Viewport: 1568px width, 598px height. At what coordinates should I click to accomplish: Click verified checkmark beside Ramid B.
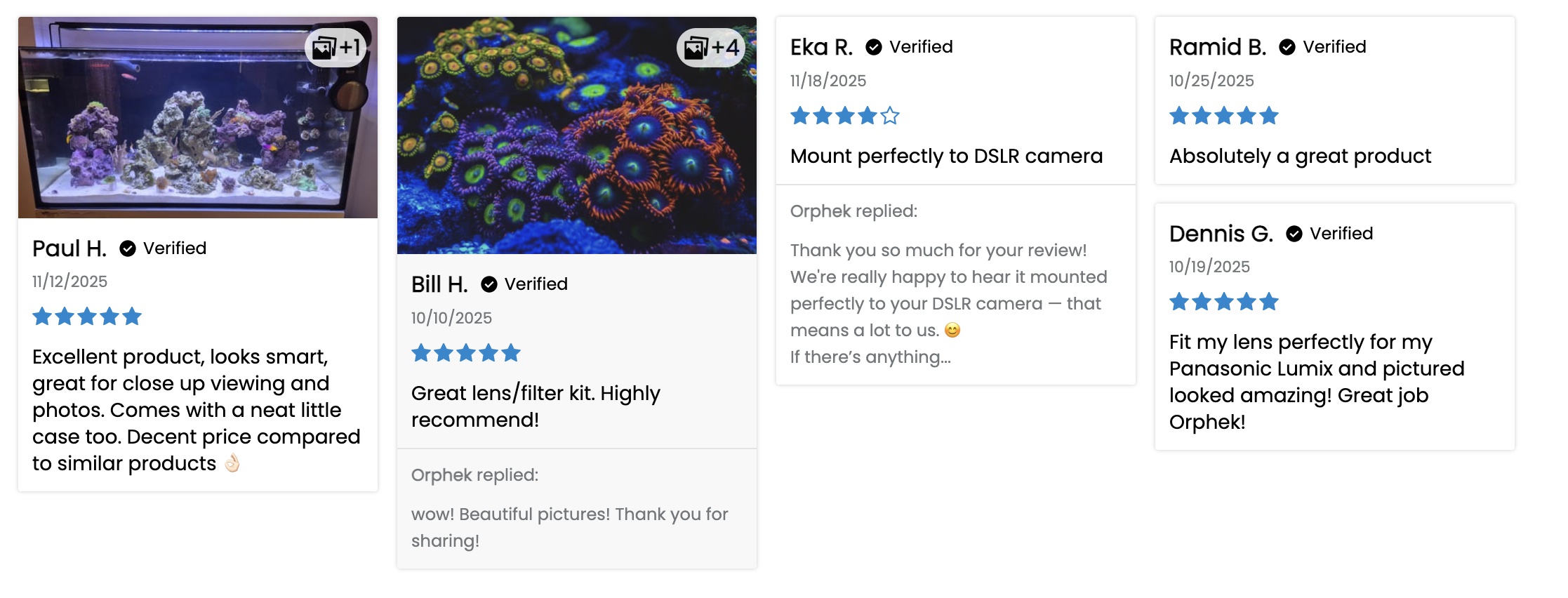point(1287,47)
